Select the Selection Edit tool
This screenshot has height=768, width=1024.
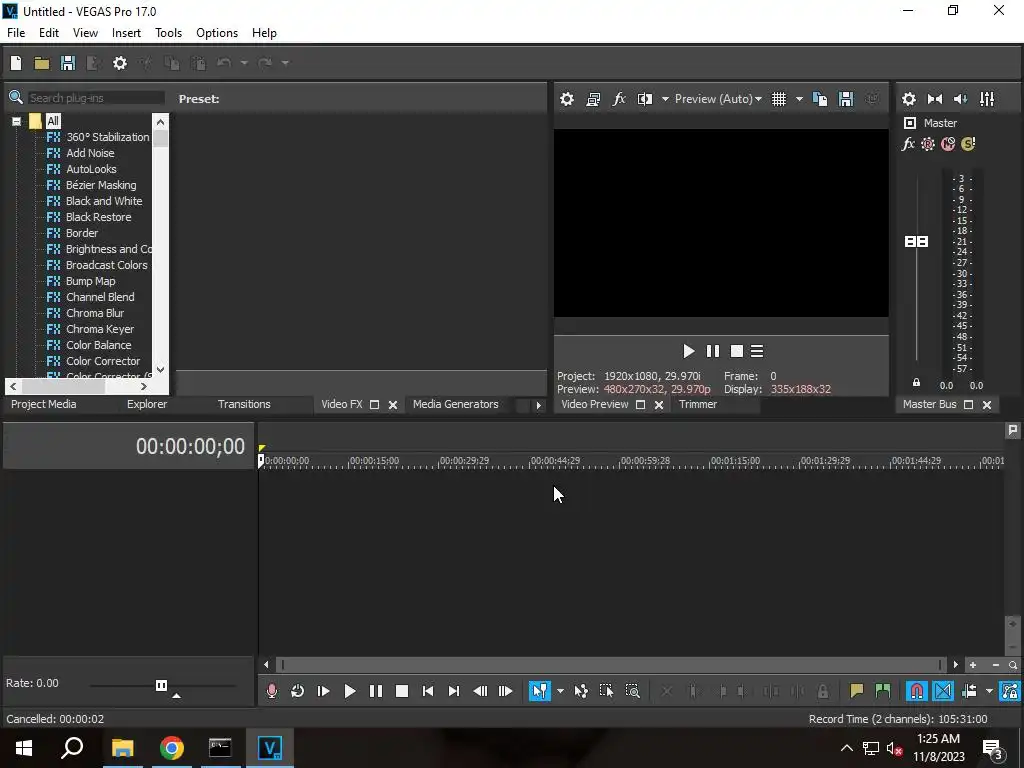tap(606, 691)
